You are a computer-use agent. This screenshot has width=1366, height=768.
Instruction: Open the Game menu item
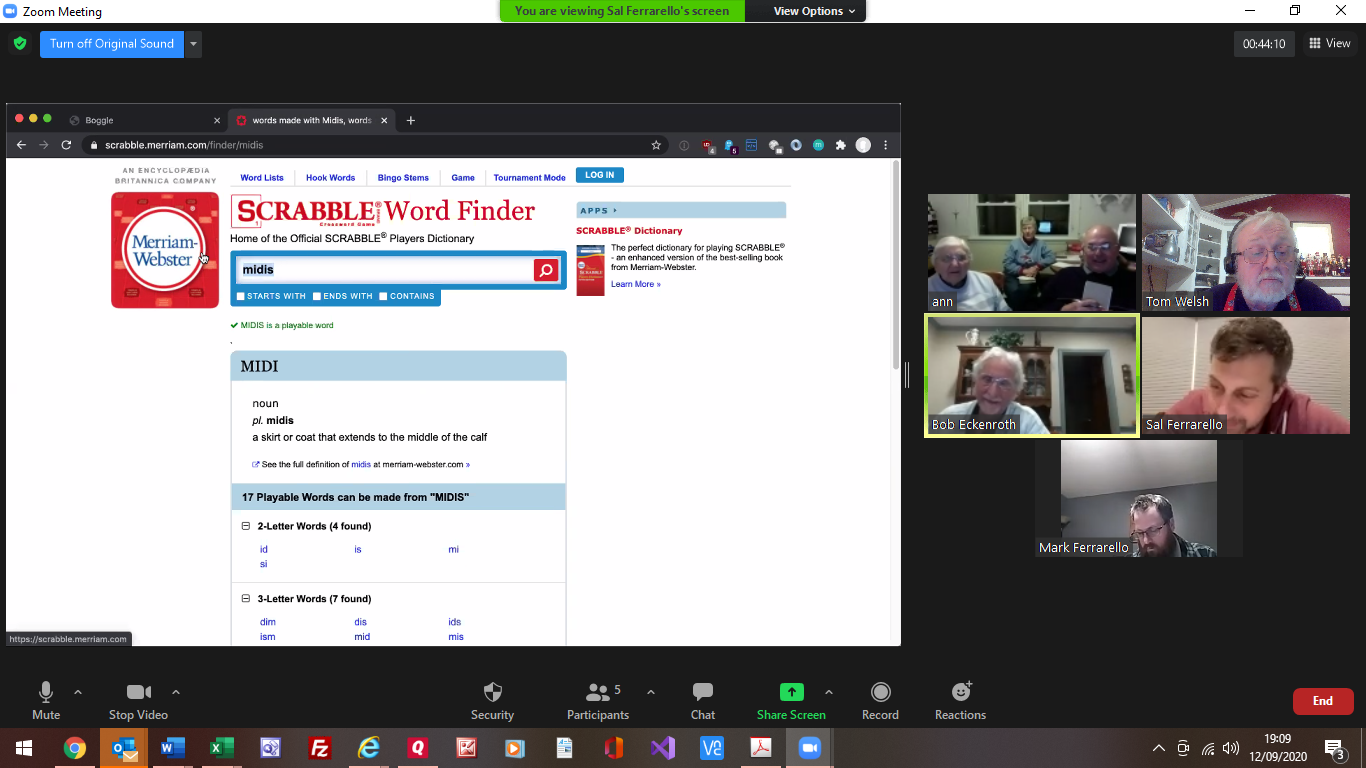pyautogui.click(x=463, y=178)
